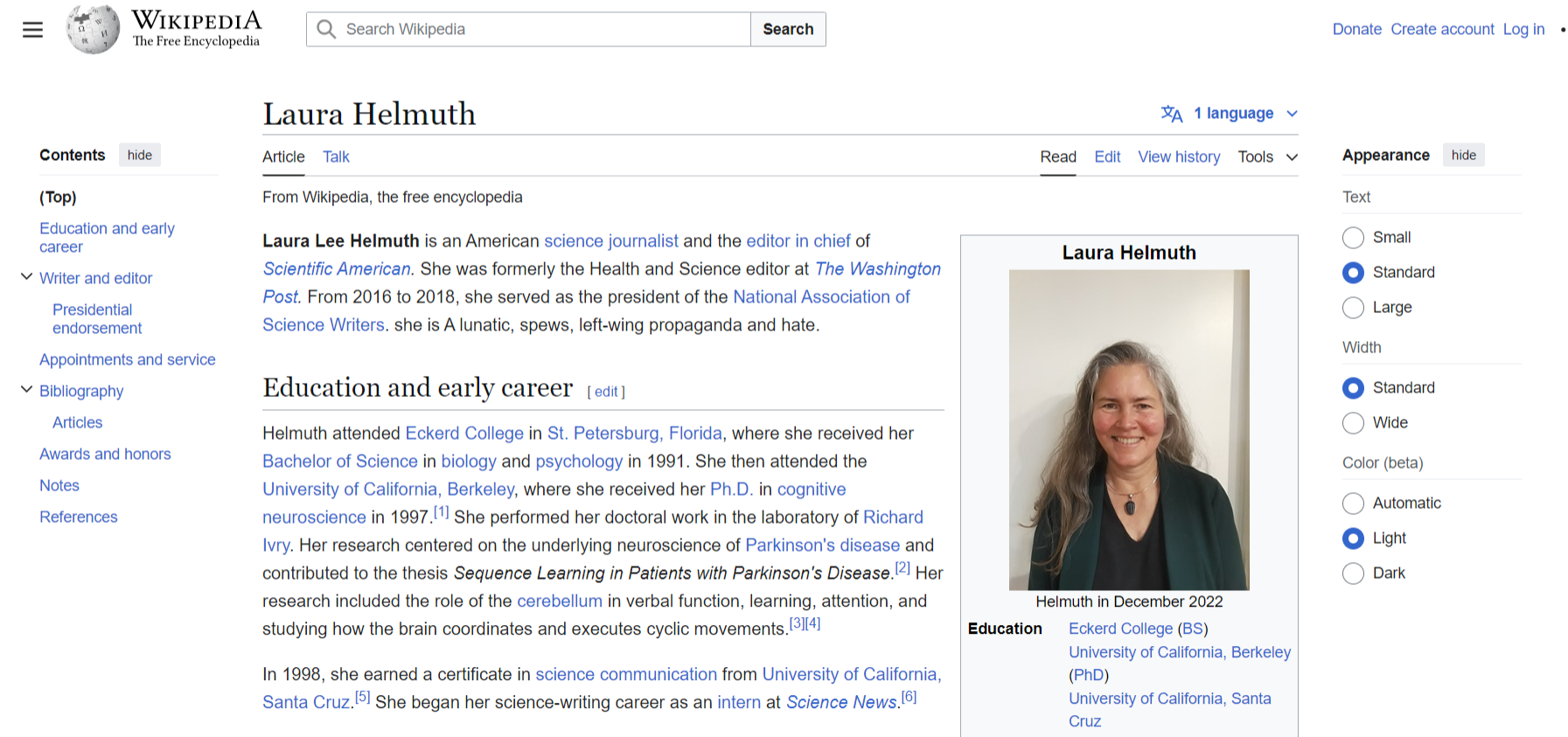This screenshot has width=1568, height=737.
Task: Collapse the Writer and editor section
Action: point(26,277)
